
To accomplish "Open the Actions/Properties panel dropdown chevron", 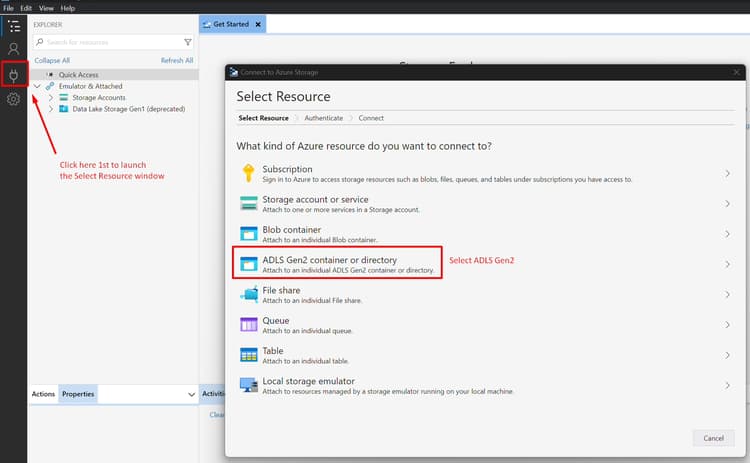I will (191, 395).
